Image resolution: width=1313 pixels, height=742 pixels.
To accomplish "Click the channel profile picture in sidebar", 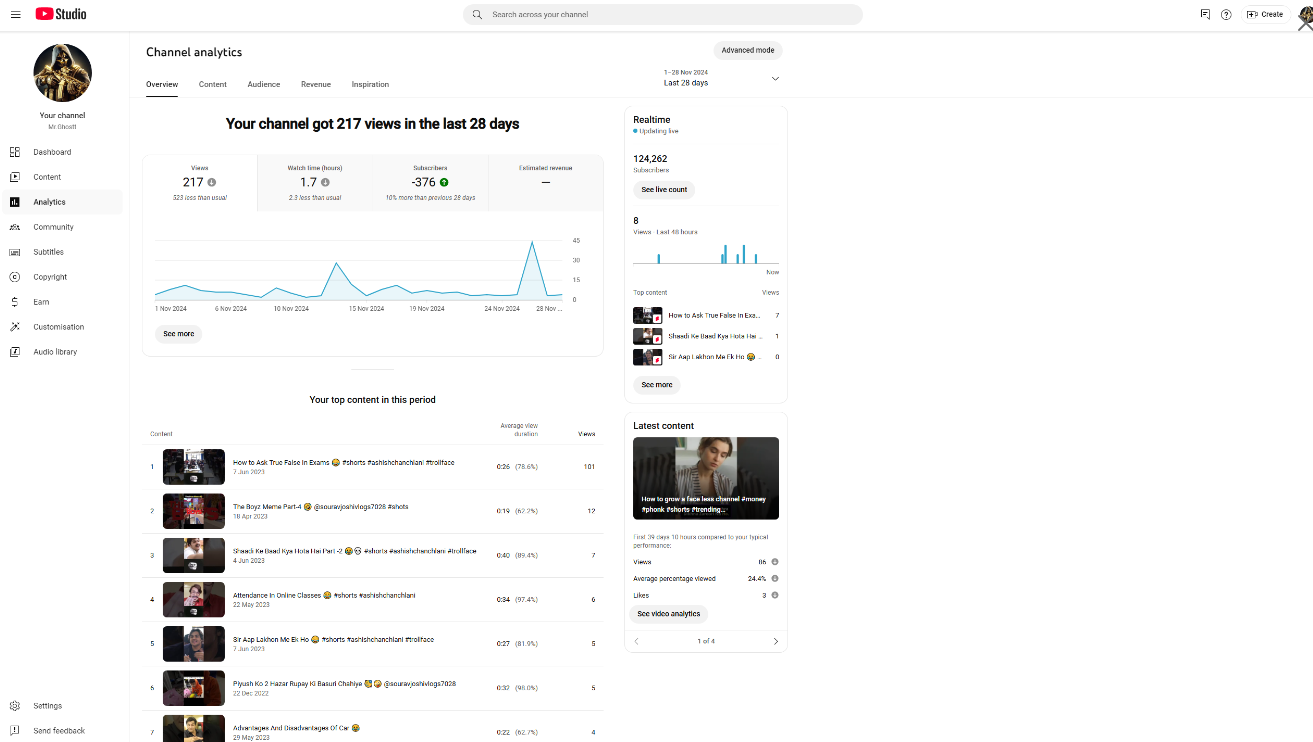I will pos(63,73).
